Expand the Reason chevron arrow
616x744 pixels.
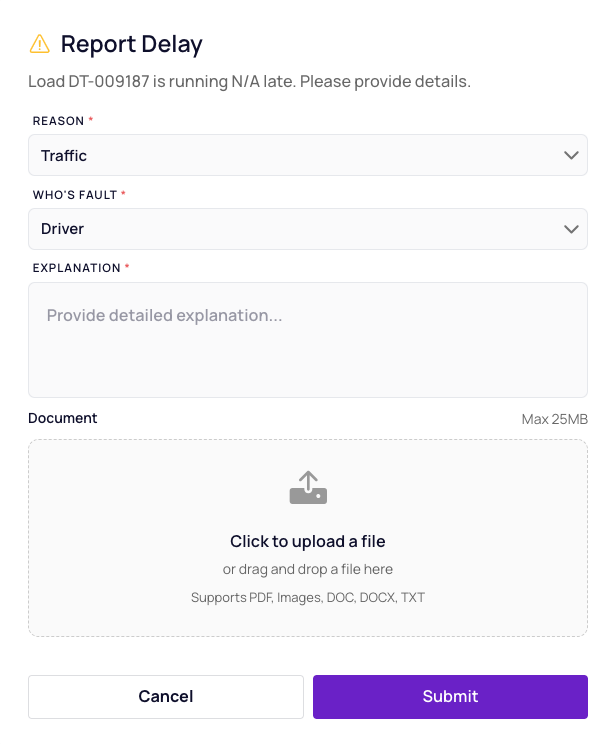coord(571,155)
